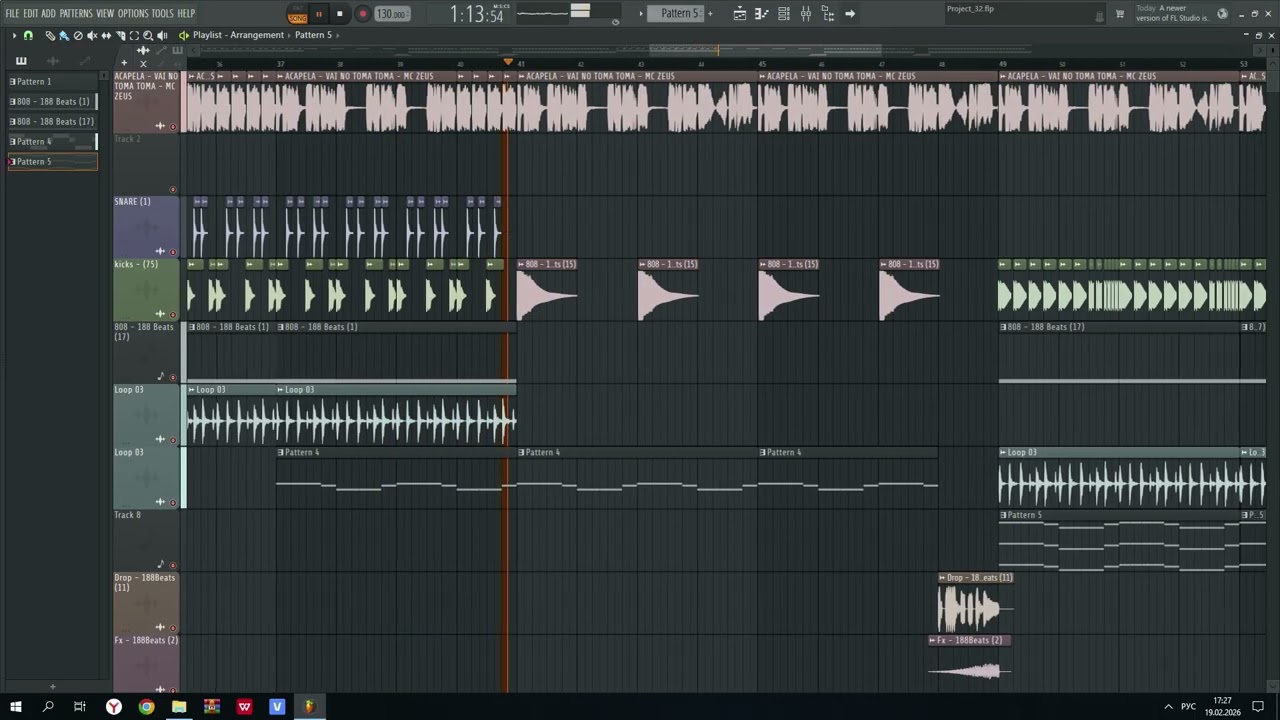1280x720 pixels.
Task: Add a new pattern with plus button
Action: pyautogui.click(x=710, y=13)
